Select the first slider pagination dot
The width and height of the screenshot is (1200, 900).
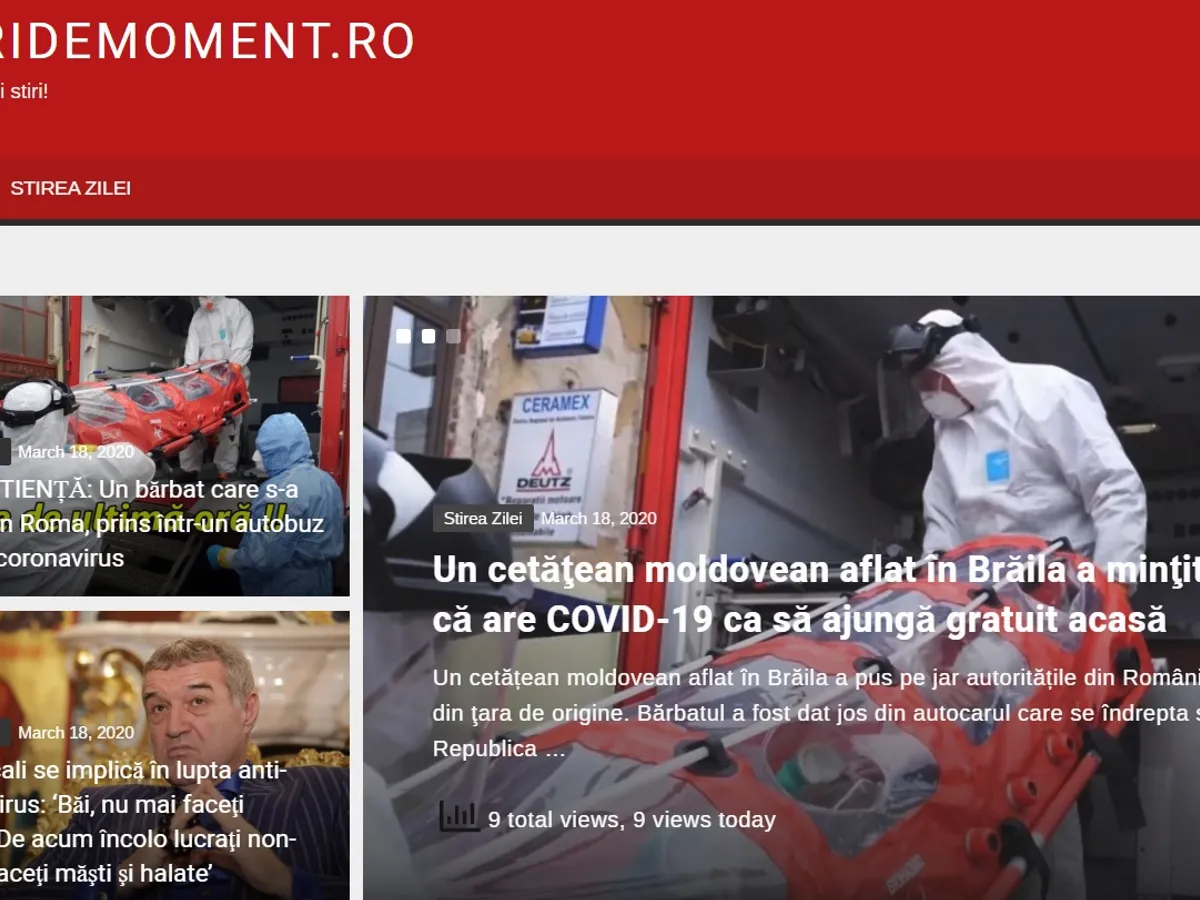click(x=403, y=336)
